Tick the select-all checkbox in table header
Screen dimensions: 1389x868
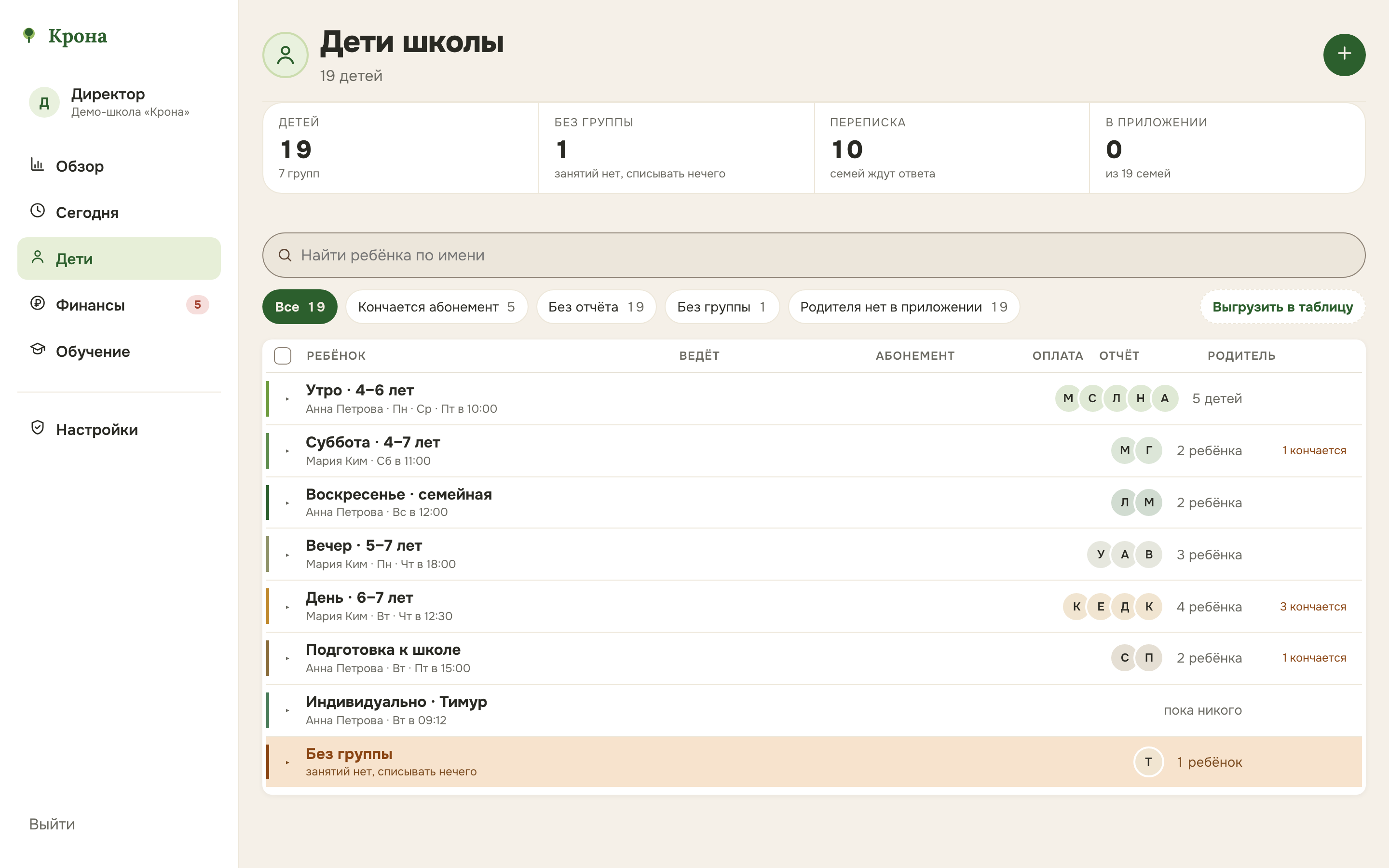pos(283,356)
